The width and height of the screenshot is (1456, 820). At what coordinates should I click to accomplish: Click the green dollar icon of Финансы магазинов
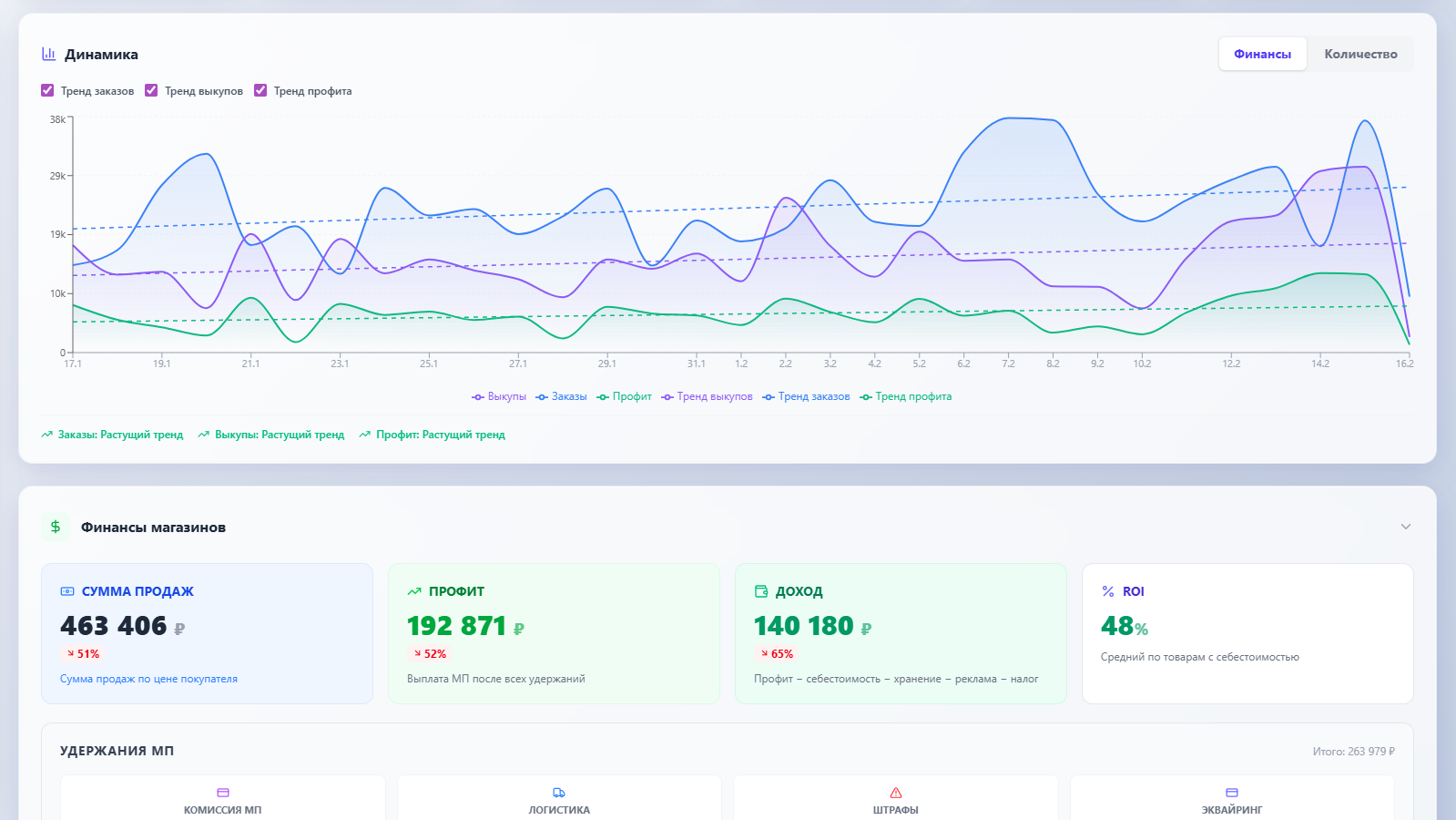pyautogui.click(x=56, y=527)
